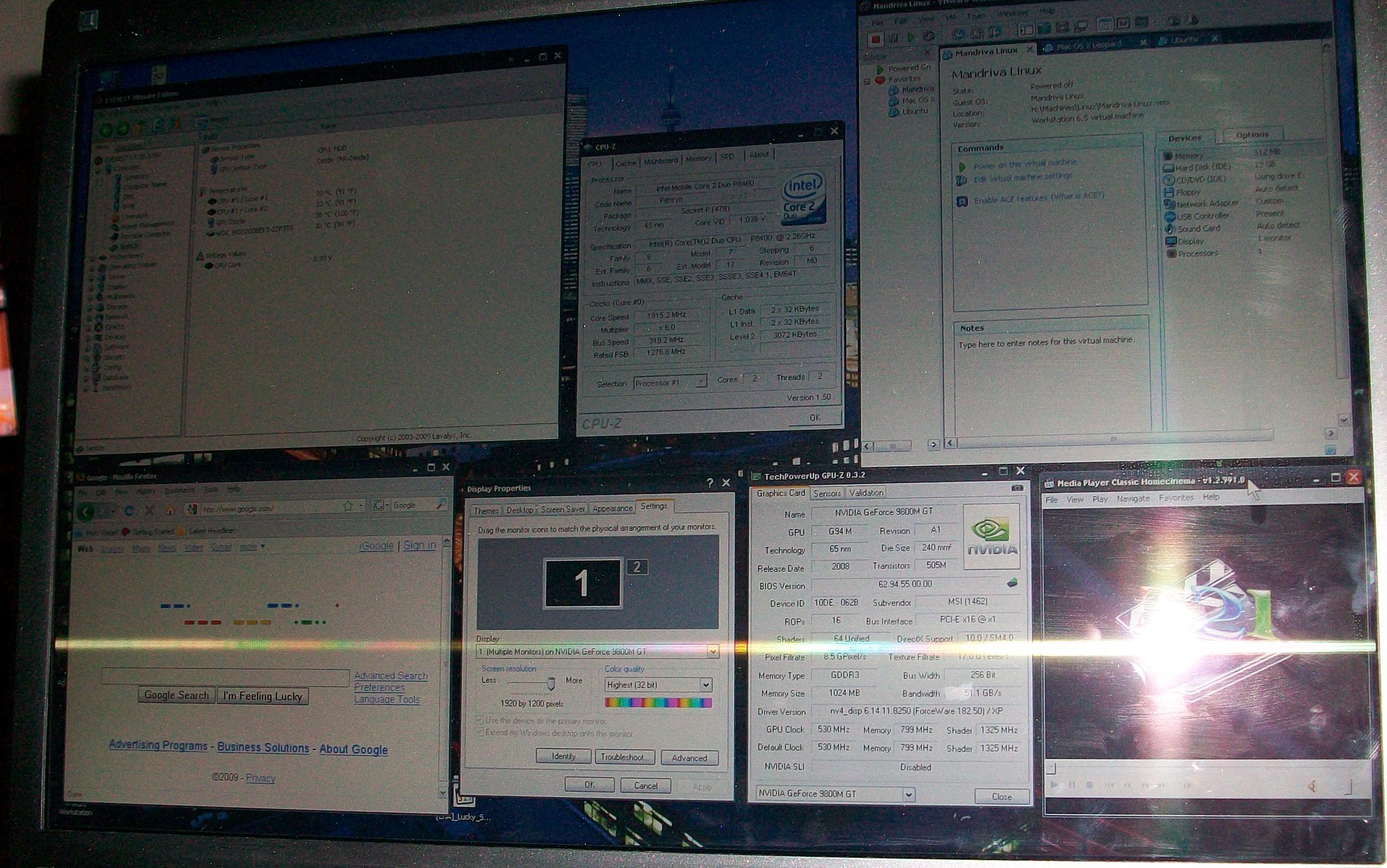1387x868 pixels.
Task: Click the Firefox back arrow button
Action: (x=86, y=510)
